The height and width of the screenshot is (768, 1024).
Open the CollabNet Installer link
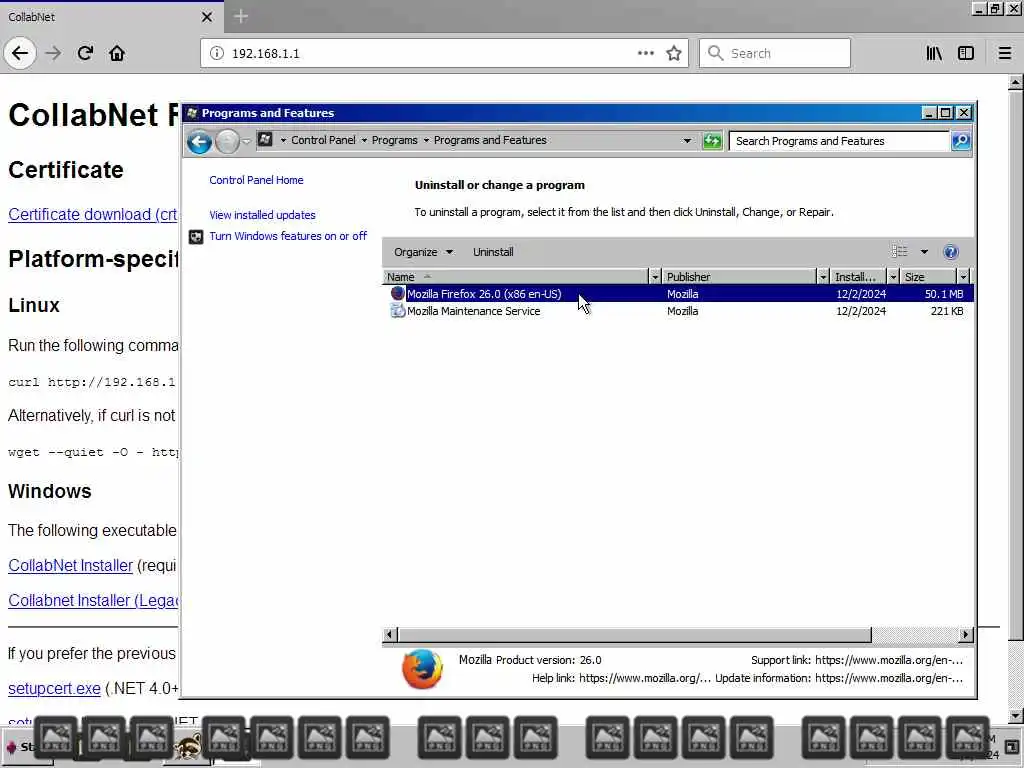[x=71, y=566]
